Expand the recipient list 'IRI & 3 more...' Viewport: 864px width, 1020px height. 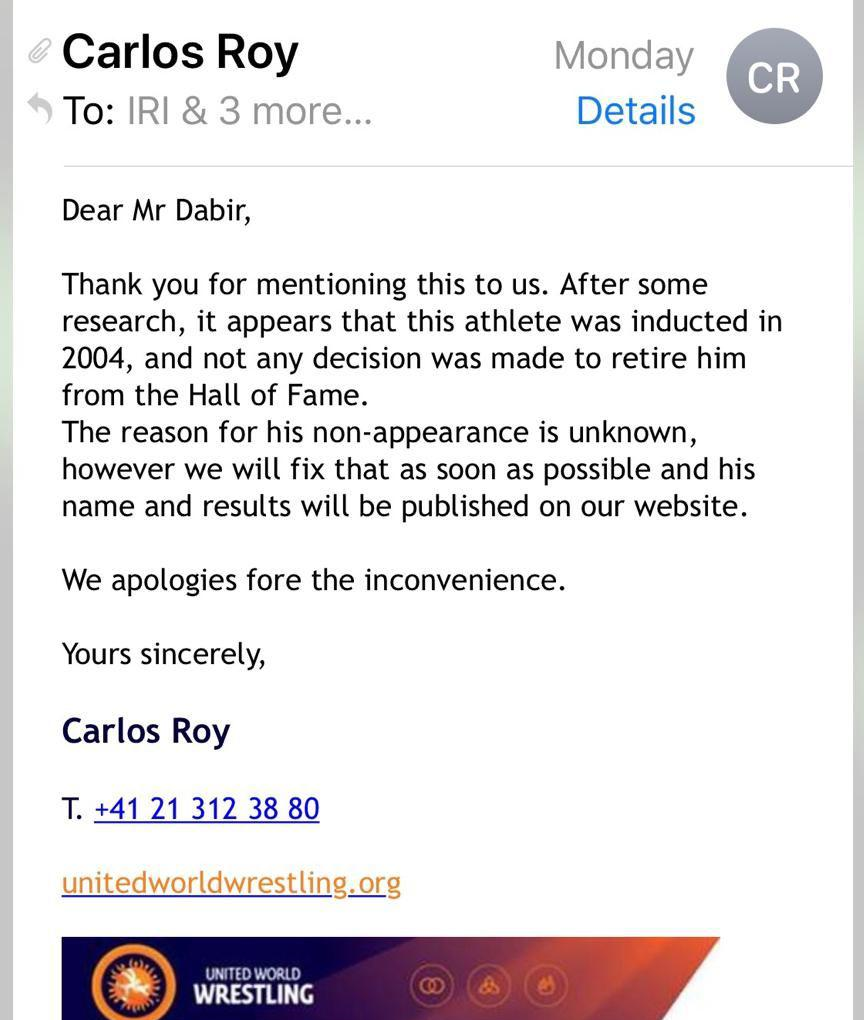click(x=250, y=111)
